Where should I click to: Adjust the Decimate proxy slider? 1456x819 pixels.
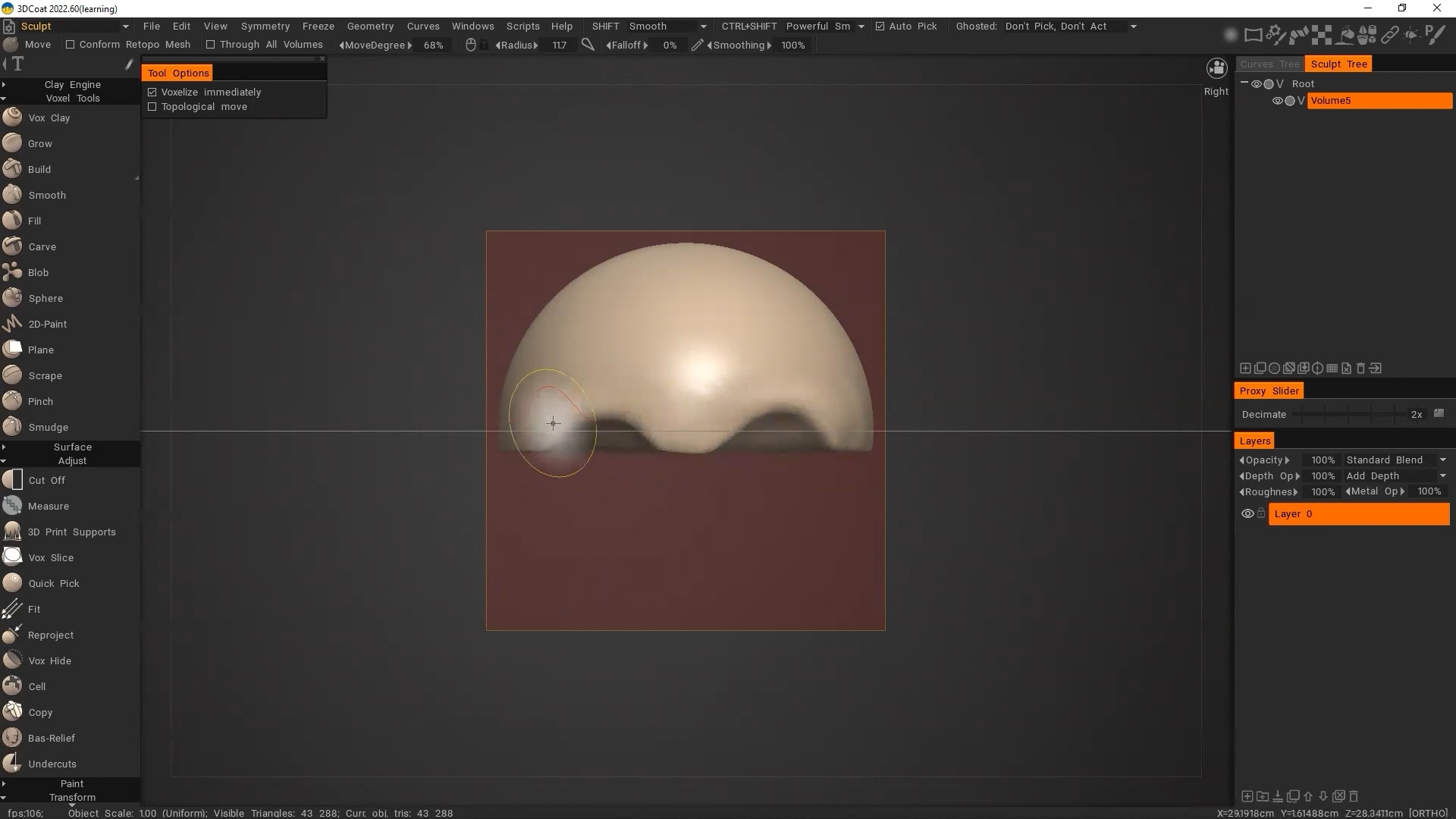point(1350,415)
